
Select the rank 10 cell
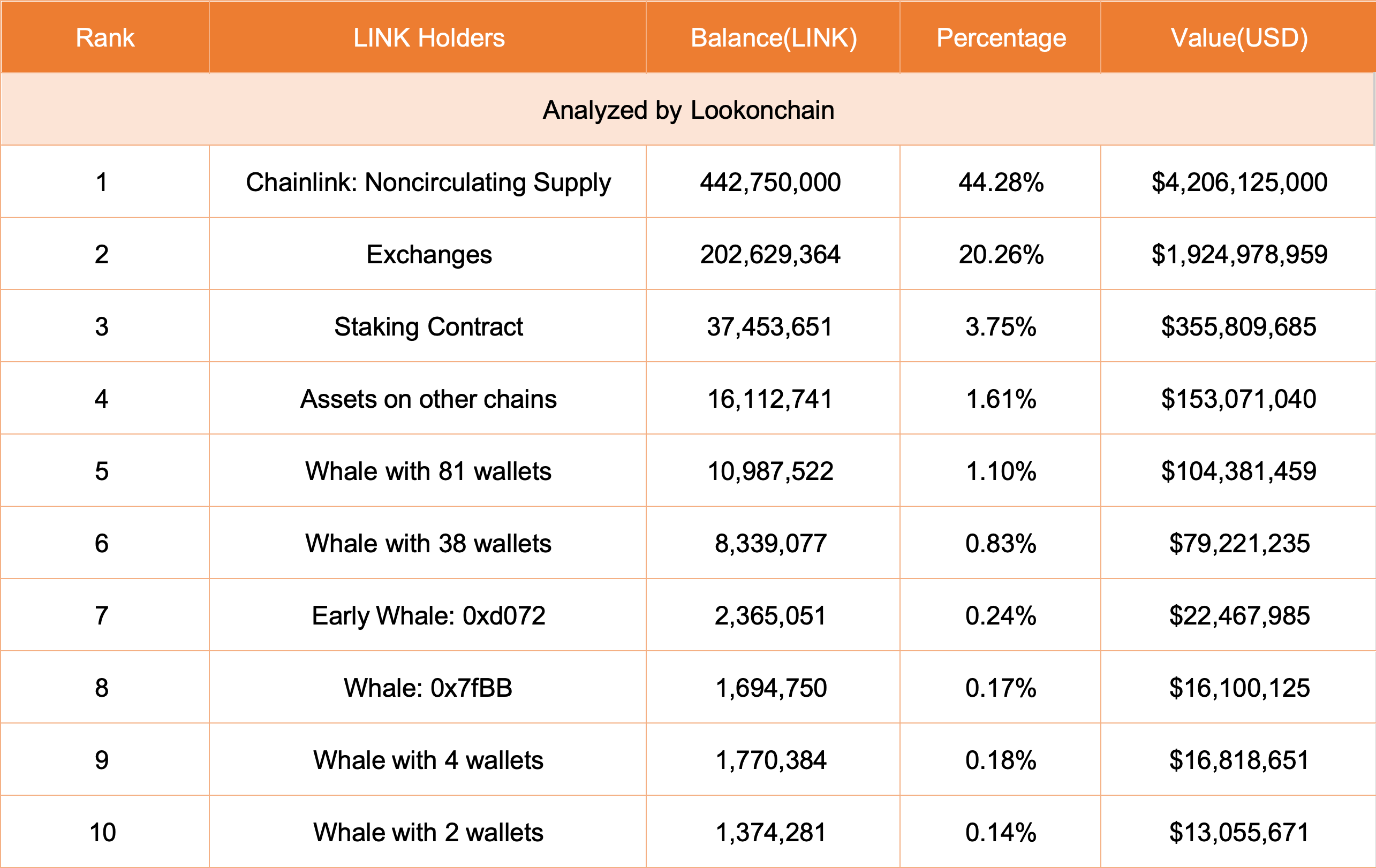coord(103,832)
